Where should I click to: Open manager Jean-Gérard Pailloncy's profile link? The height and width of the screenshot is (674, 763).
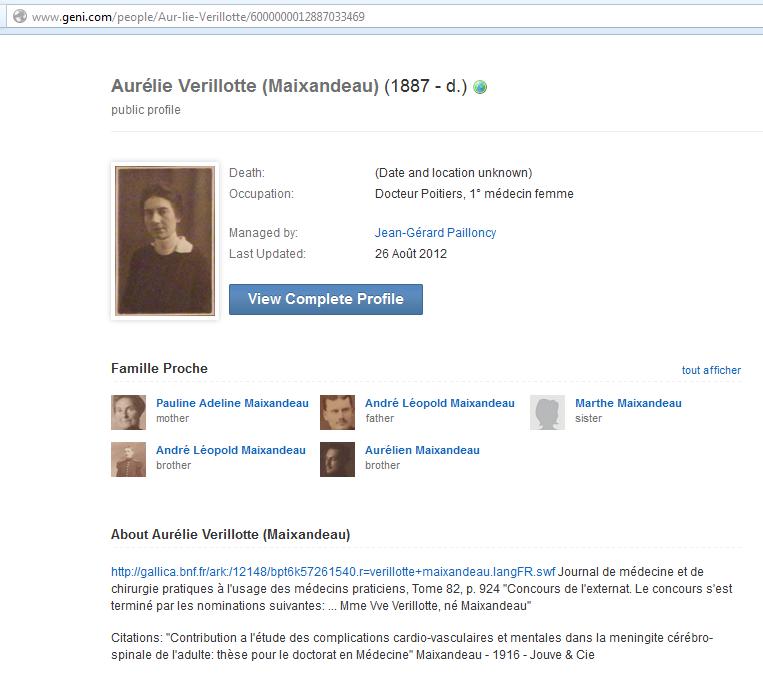click(x=435, y=233)
